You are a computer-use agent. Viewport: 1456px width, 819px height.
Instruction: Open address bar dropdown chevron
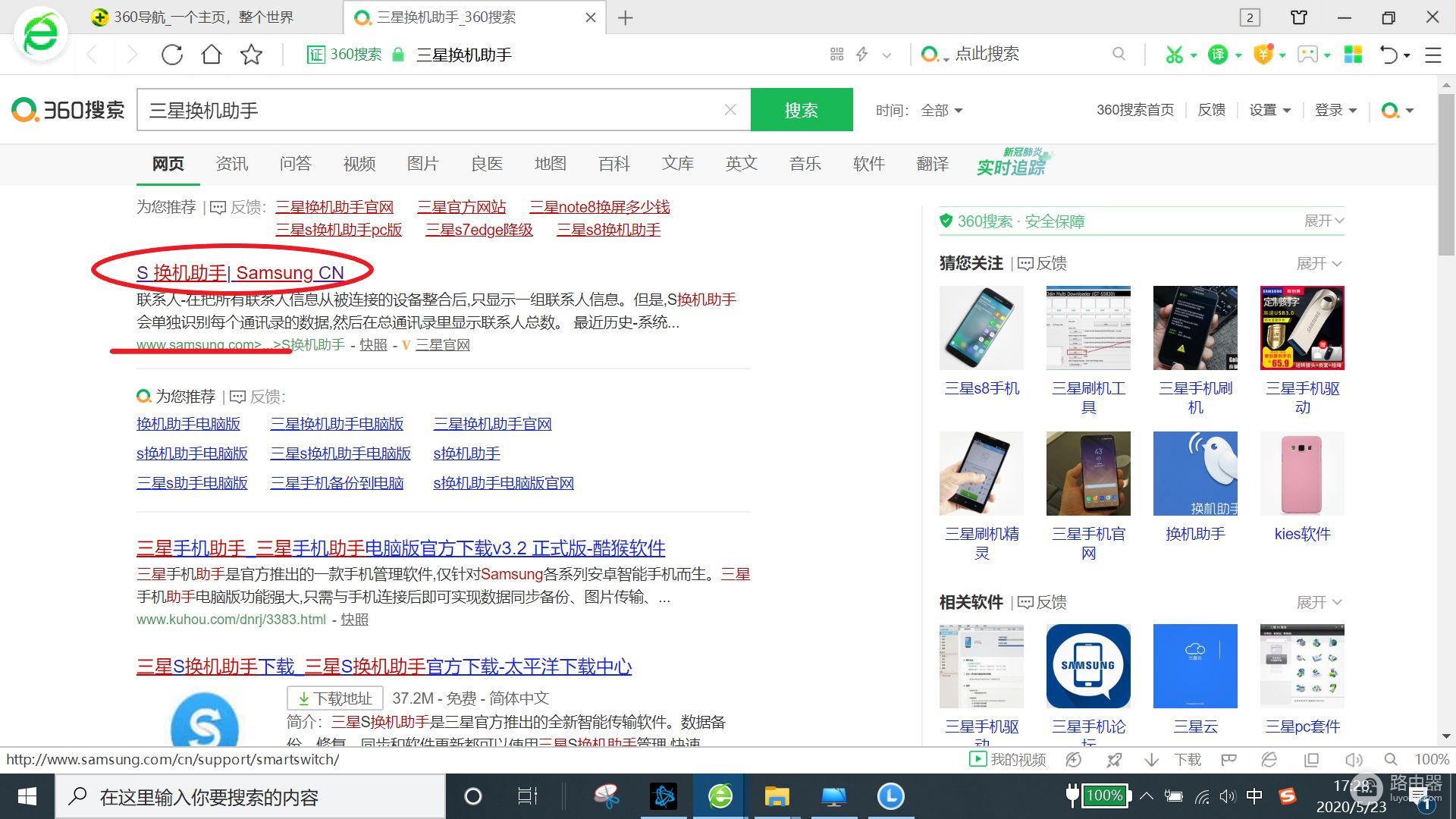886,55
